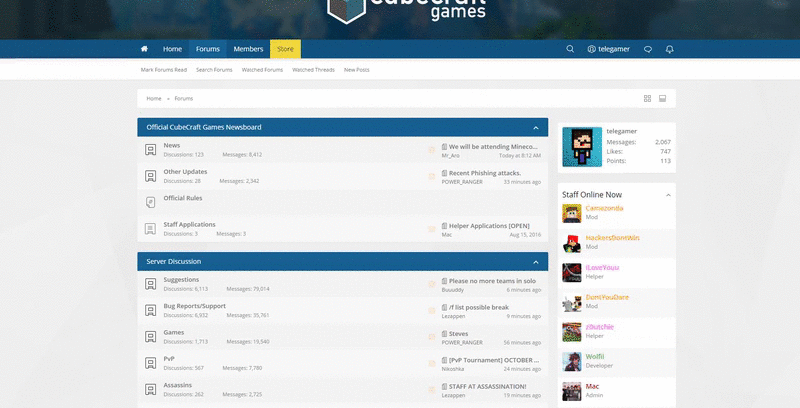This screenshot has height=408, width=800.
Task: Open Watched Forums
Action: [262, 70]
